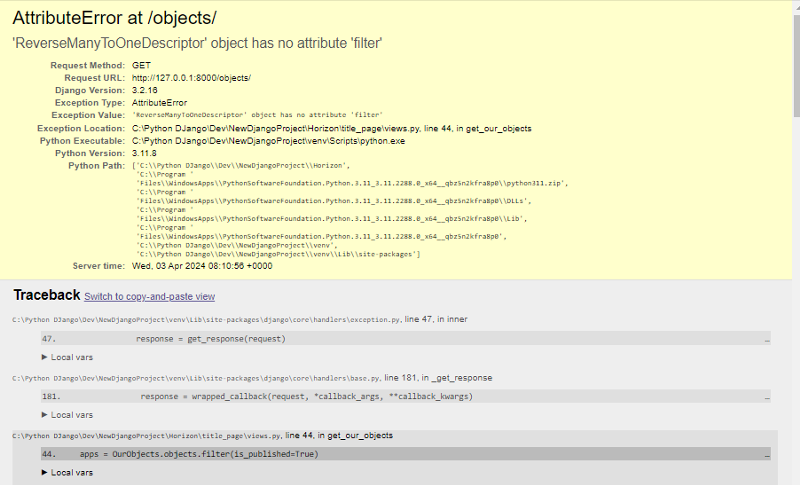Click the ellipsis at end of line 44
The height and width of the screenshot is (485, 800).
(767, 455)
